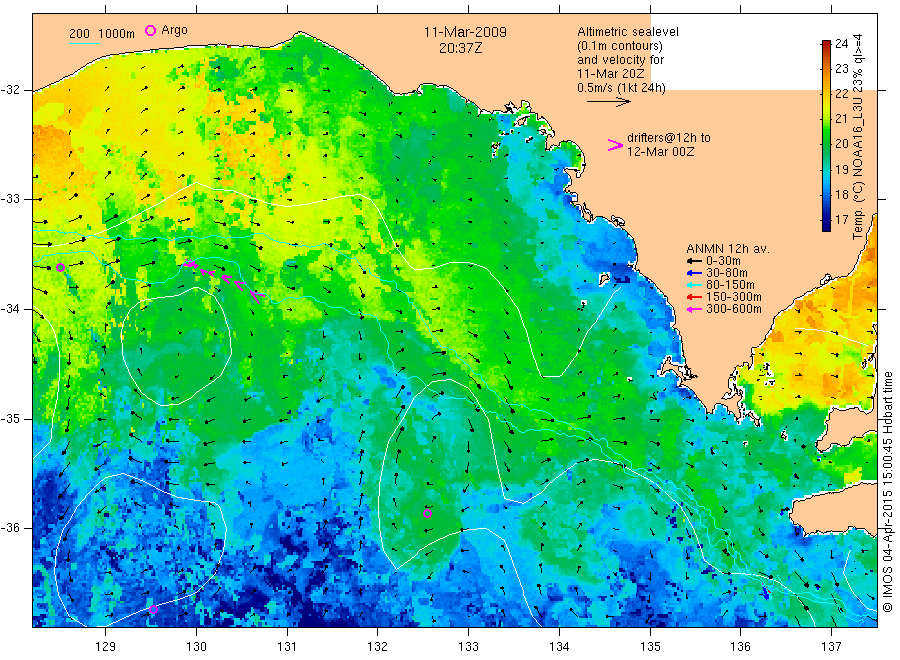The width and height of the screenshot is (900, 660).
Task: Click the Argo float marker near 132.5, -36
Action: coord(428,514)
